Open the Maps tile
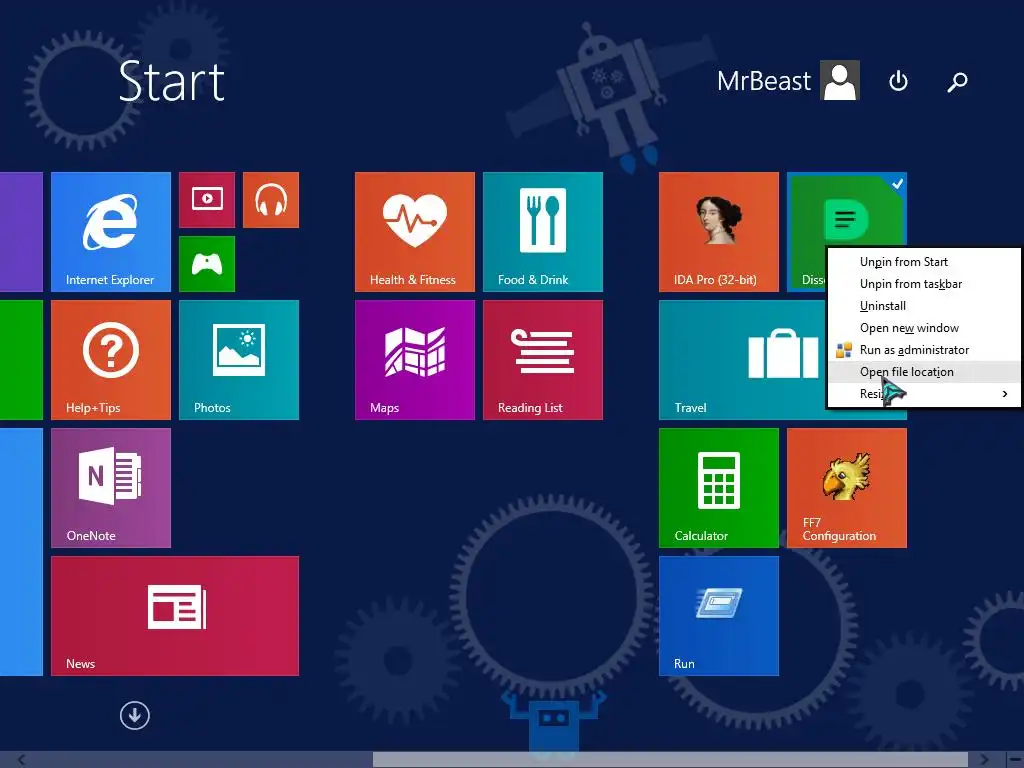 (x=415, y=360)
